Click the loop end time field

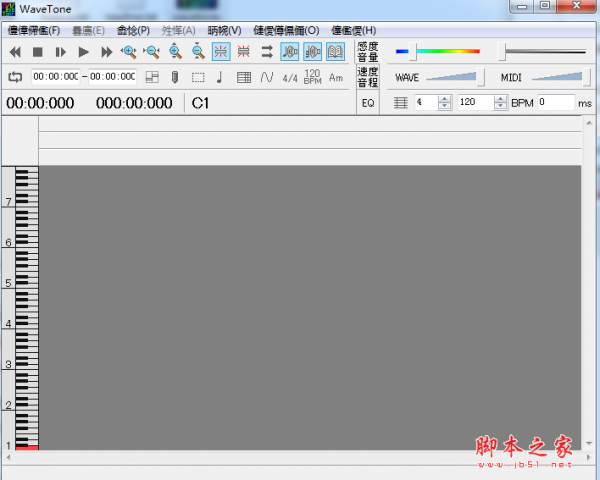[x=112, y=77]
